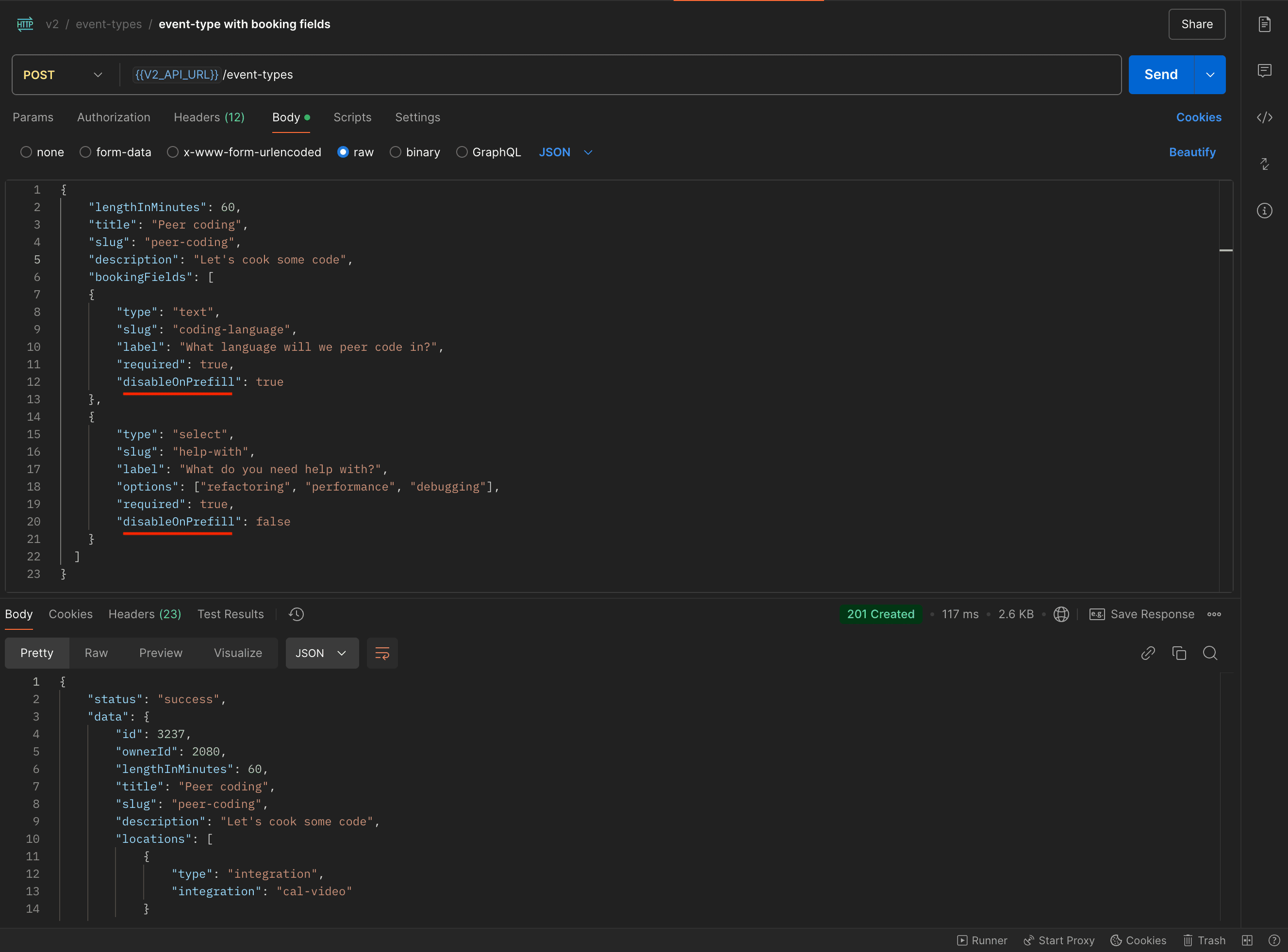The image size is (1288, 952).
Task: Open the documentation icon in right sidebar
Action: tap(1264, 24)
